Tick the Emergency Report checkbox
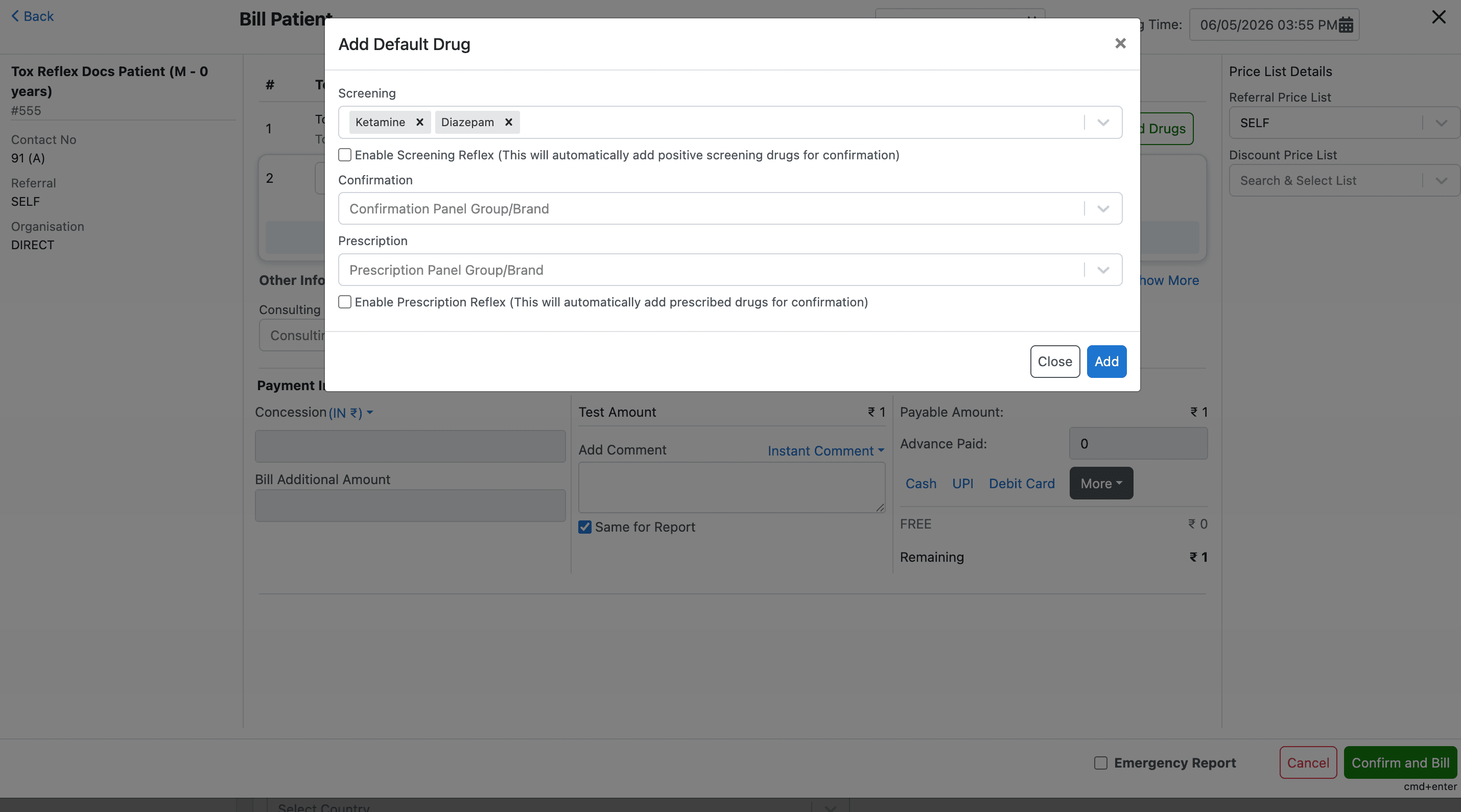The width and height of the screenshot is (1461, 812). tap(1101, 762)
